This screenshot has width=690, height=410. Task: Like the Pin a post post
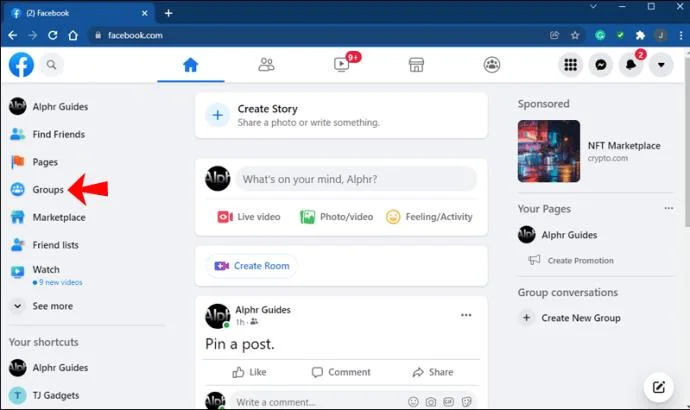point(249,372)
